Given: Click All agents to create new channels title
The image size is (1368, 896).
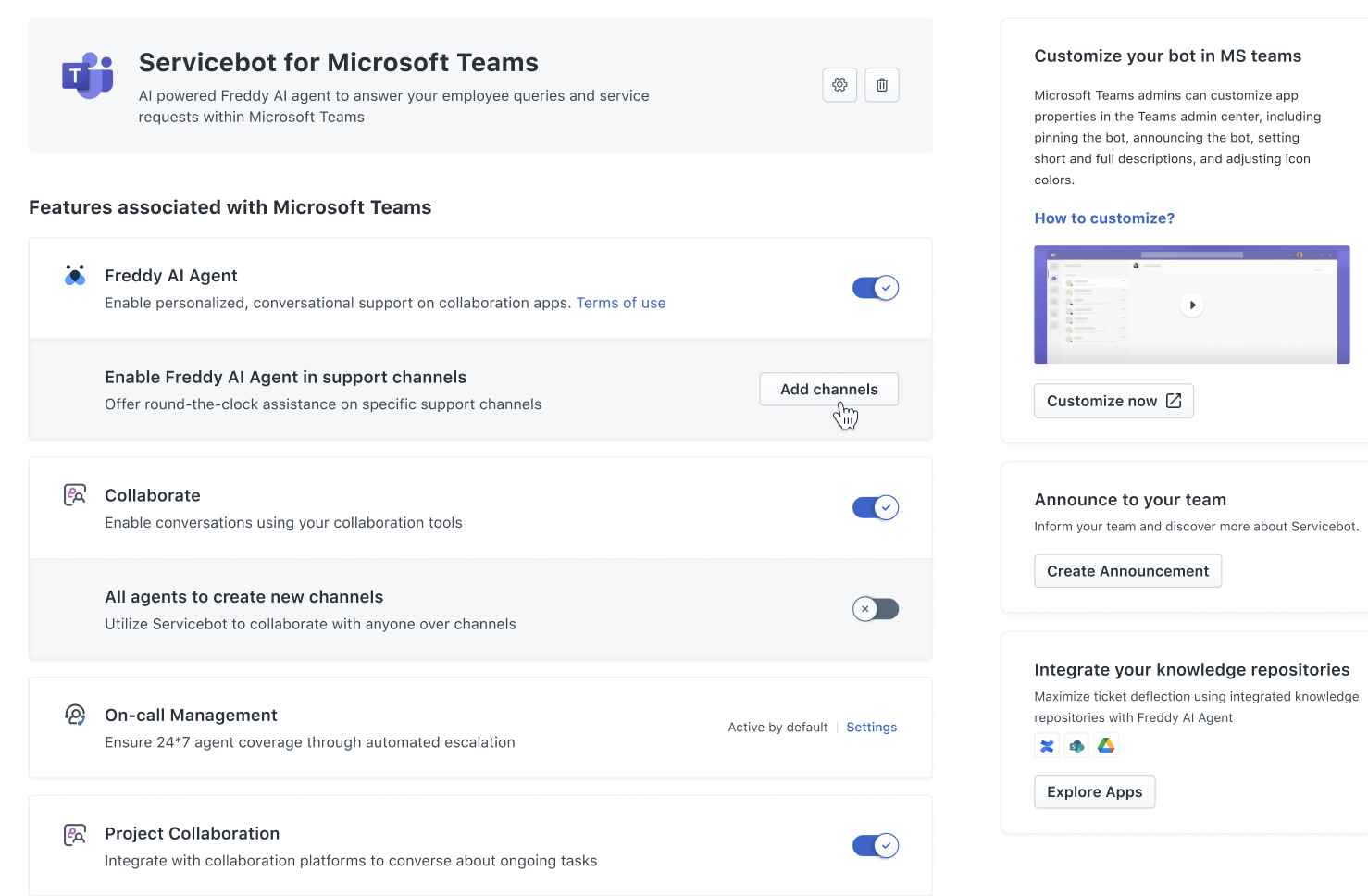Looking at the screenshot, I should coord(244,597).
